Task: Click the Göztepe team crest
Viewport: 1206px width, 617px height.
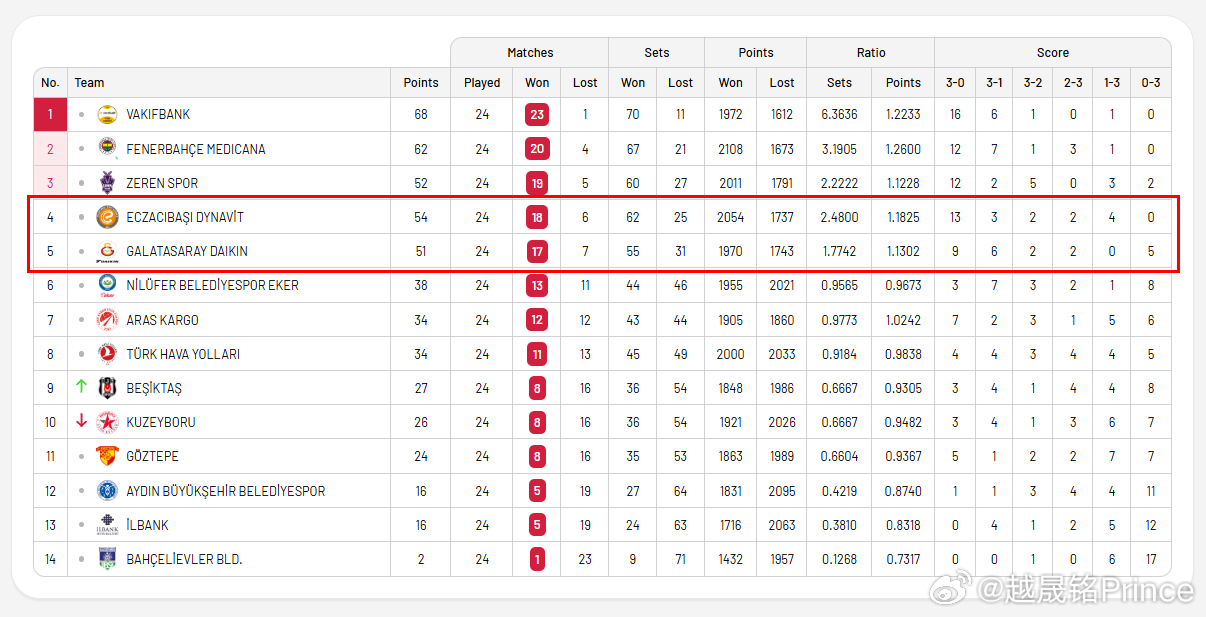Action: tap(107, 456)
